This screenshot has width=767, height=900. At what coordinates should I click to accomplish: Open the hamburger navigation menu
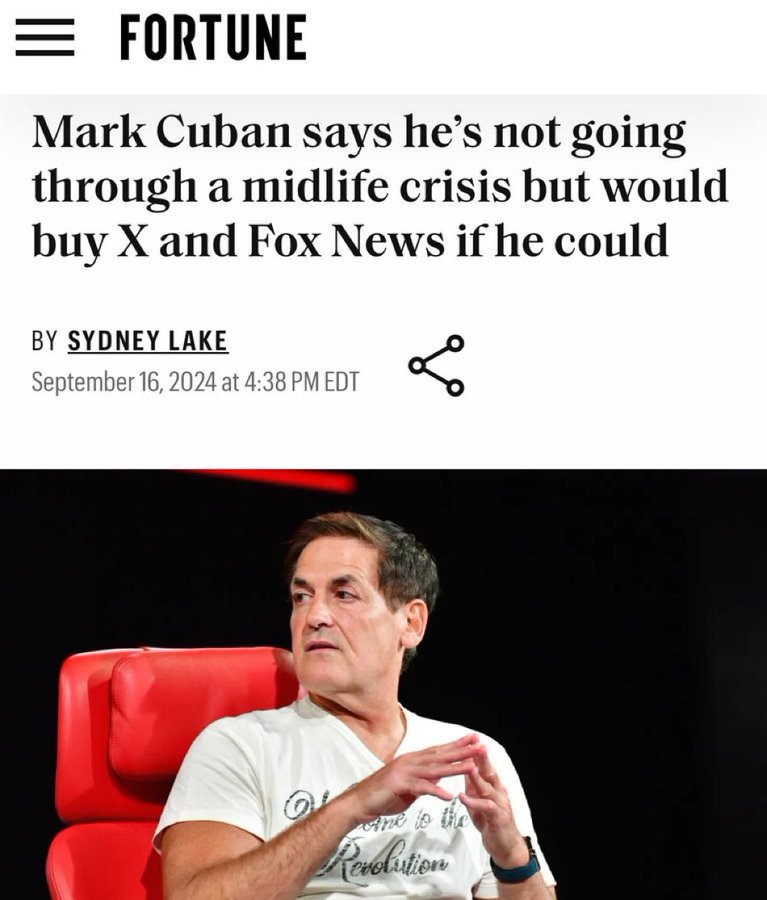(x=45, y=38)
